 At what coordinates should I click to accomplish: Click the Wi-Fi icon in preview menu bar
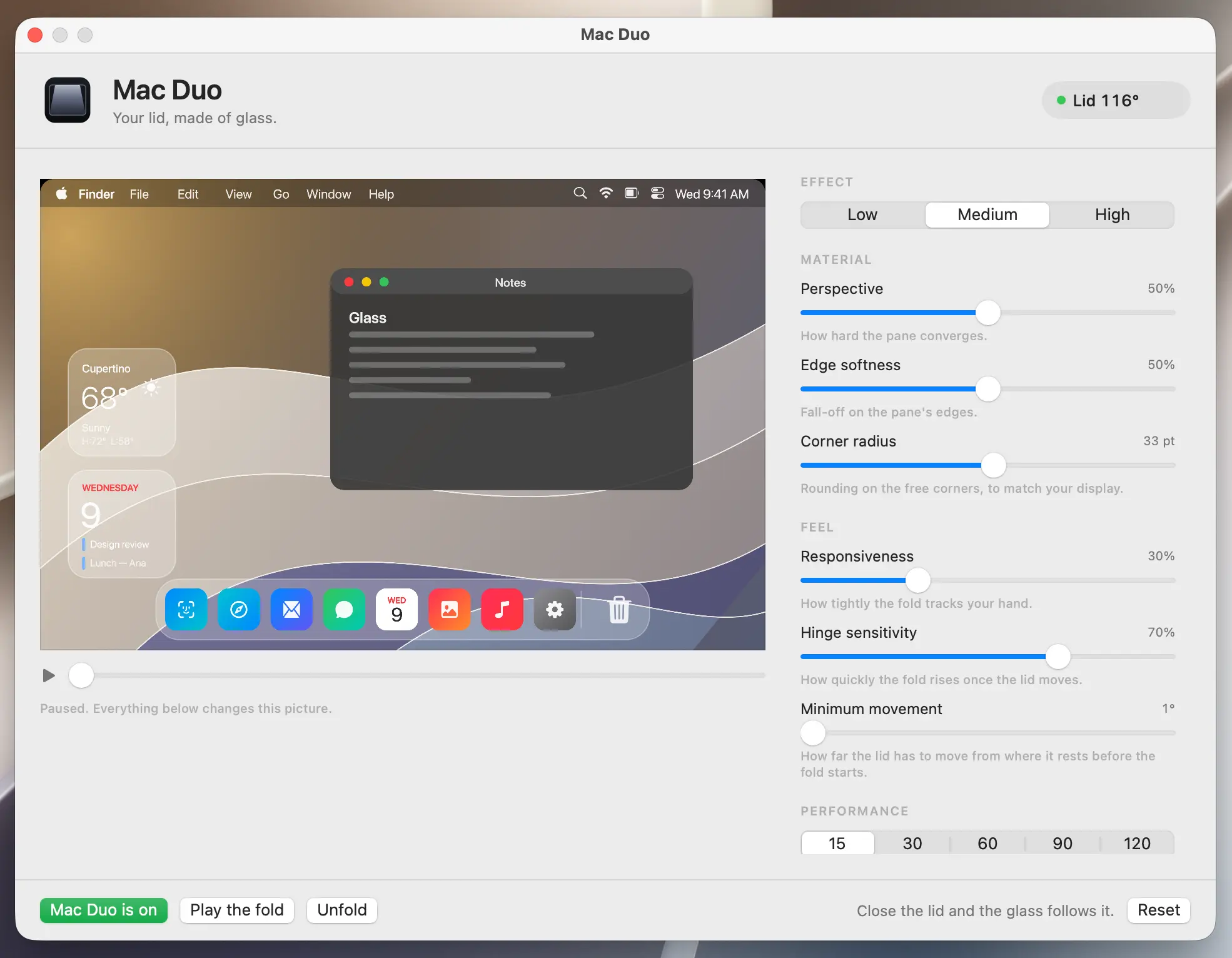(x=606, y=193)
